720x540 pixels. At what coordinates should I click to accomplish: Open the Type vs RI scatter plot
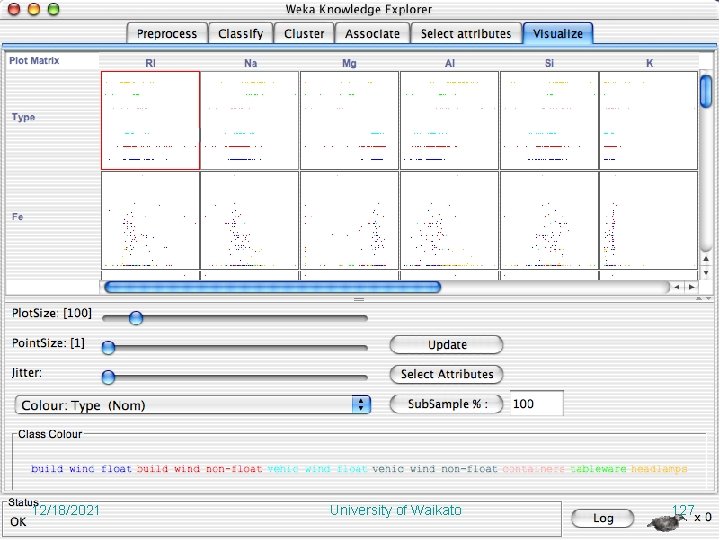[151, 120]
